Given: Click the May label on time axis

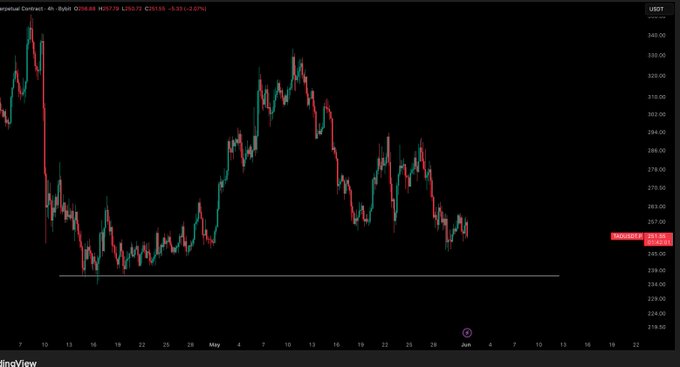Looking at the screenshot, I should pyautogui.click(x=214, y=345).
